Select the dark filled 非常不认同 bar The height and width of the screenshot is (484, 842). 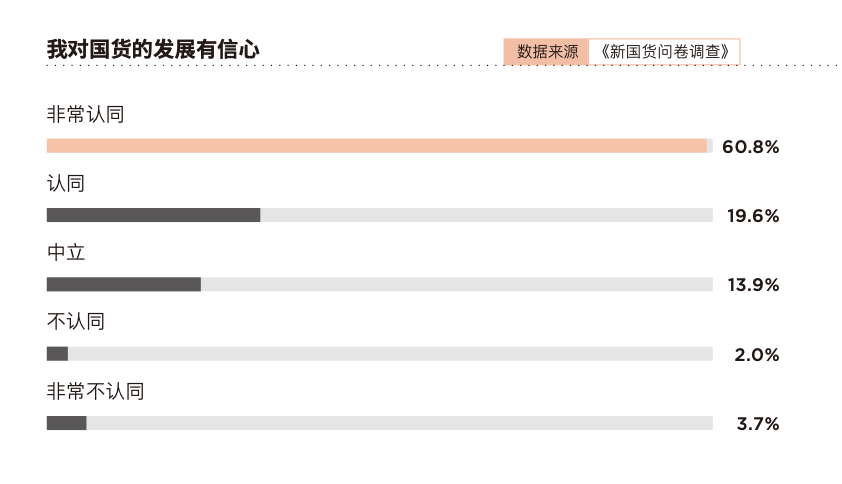(x=66, y=423)
